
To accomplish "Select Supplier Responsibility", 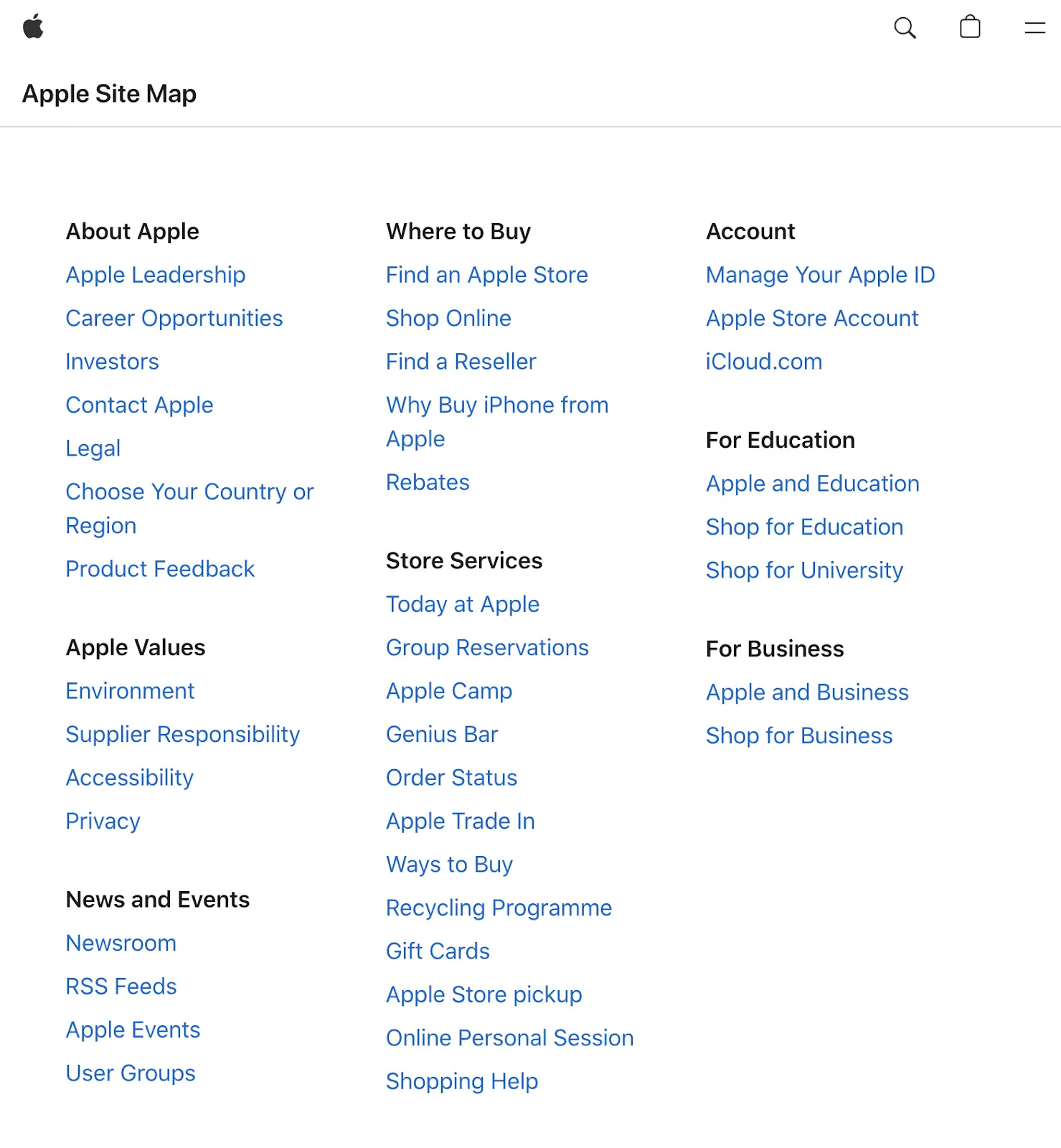I will [x=183, y=734].
